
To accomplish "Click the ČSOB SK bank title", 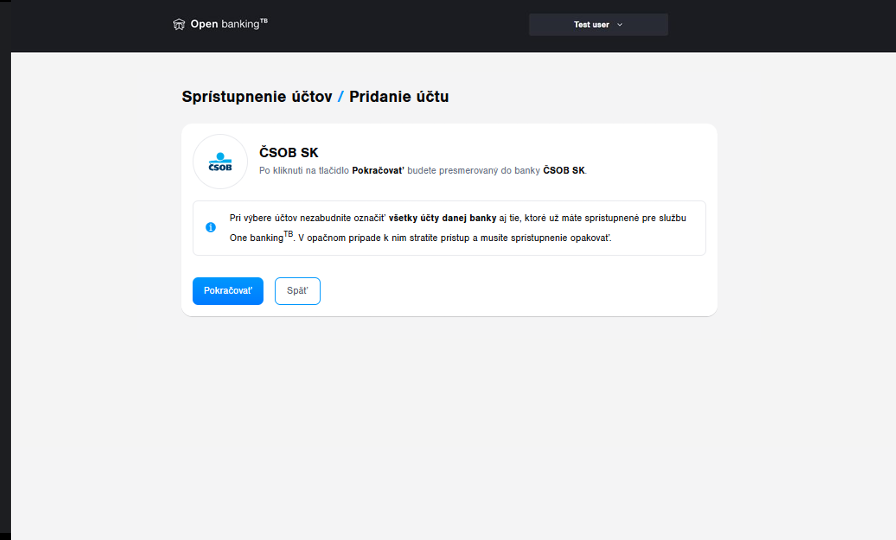I will coord(289,153).
